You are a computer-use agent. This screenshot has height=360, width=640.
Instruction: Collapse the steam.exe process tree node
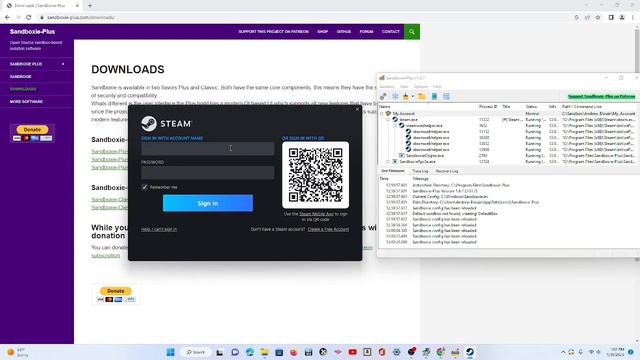[x=388, y=120]
